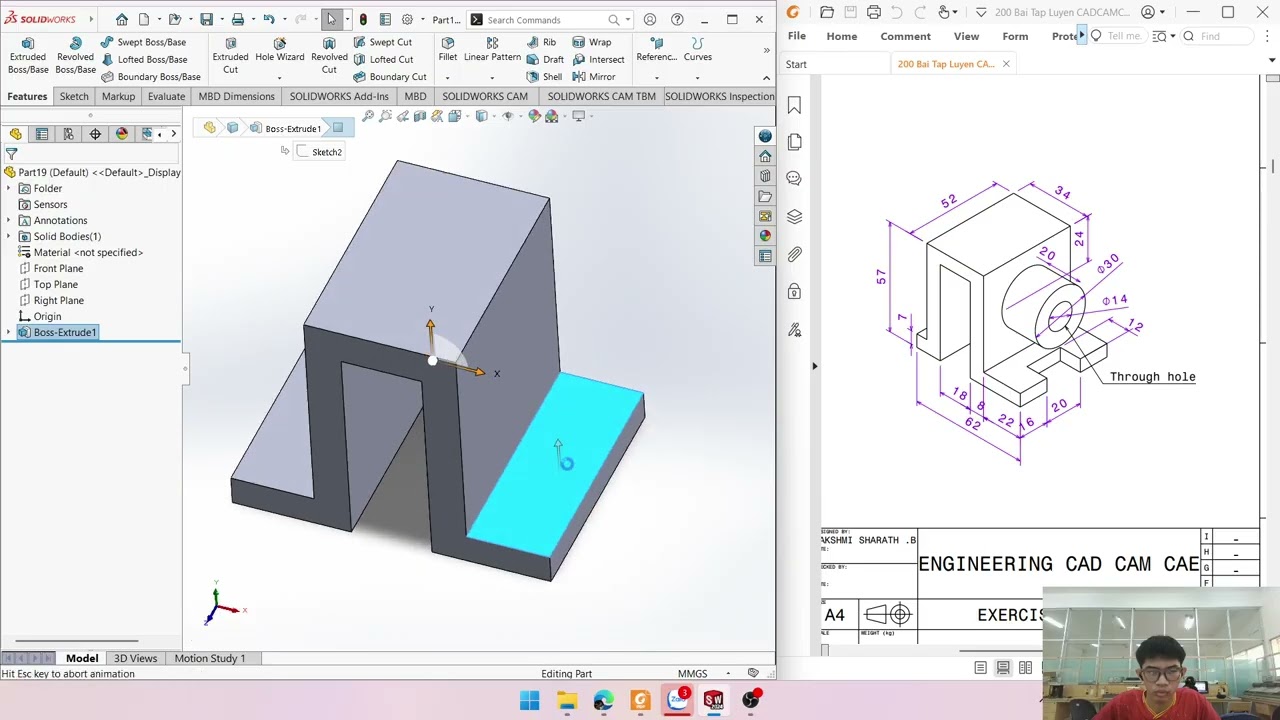Open the Layers panel in PDF viewer

[794, 216]
